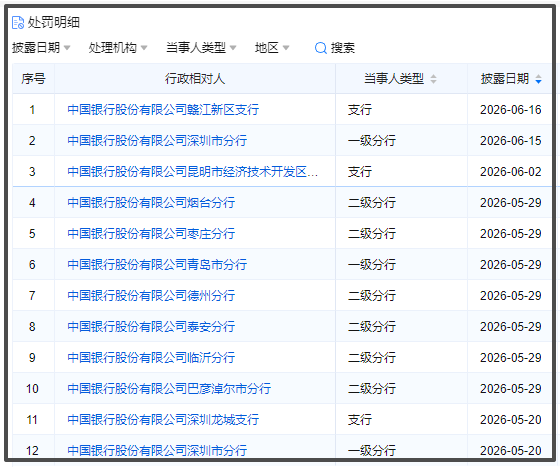Viewport: 560px width, 467px height.
Task: Select the date 2026-06-02 cell
Action: pyautogui.click(x=511, y=172)
